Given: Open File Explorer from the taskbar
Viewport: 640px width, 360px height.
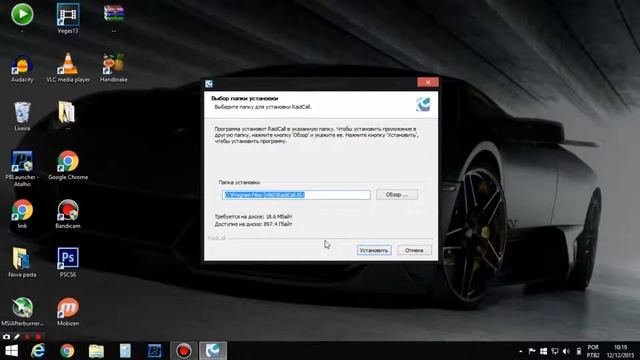Looking at the screenshot, I should click(96, 351).
